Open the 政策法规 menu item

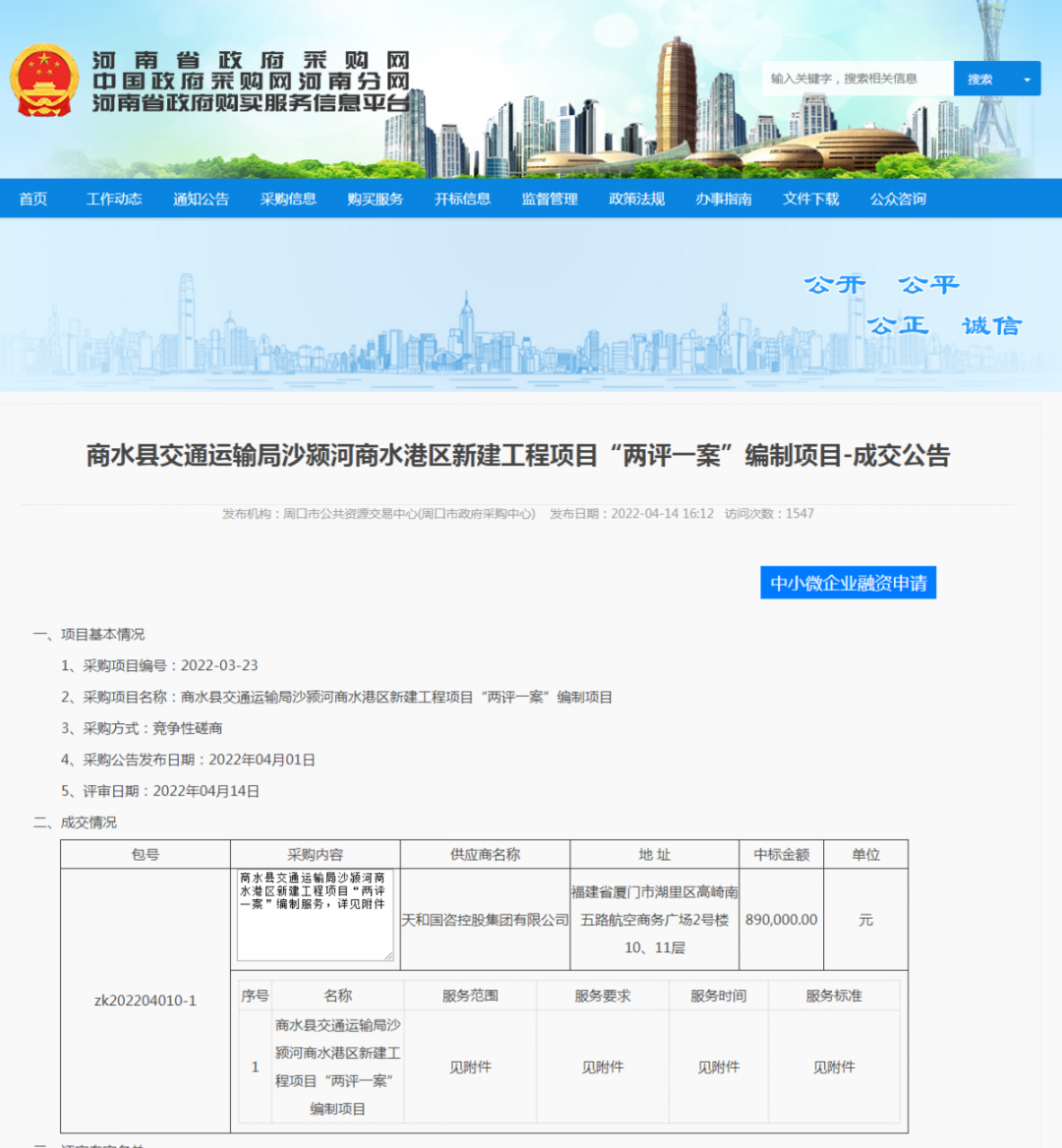tap(636, 200)
